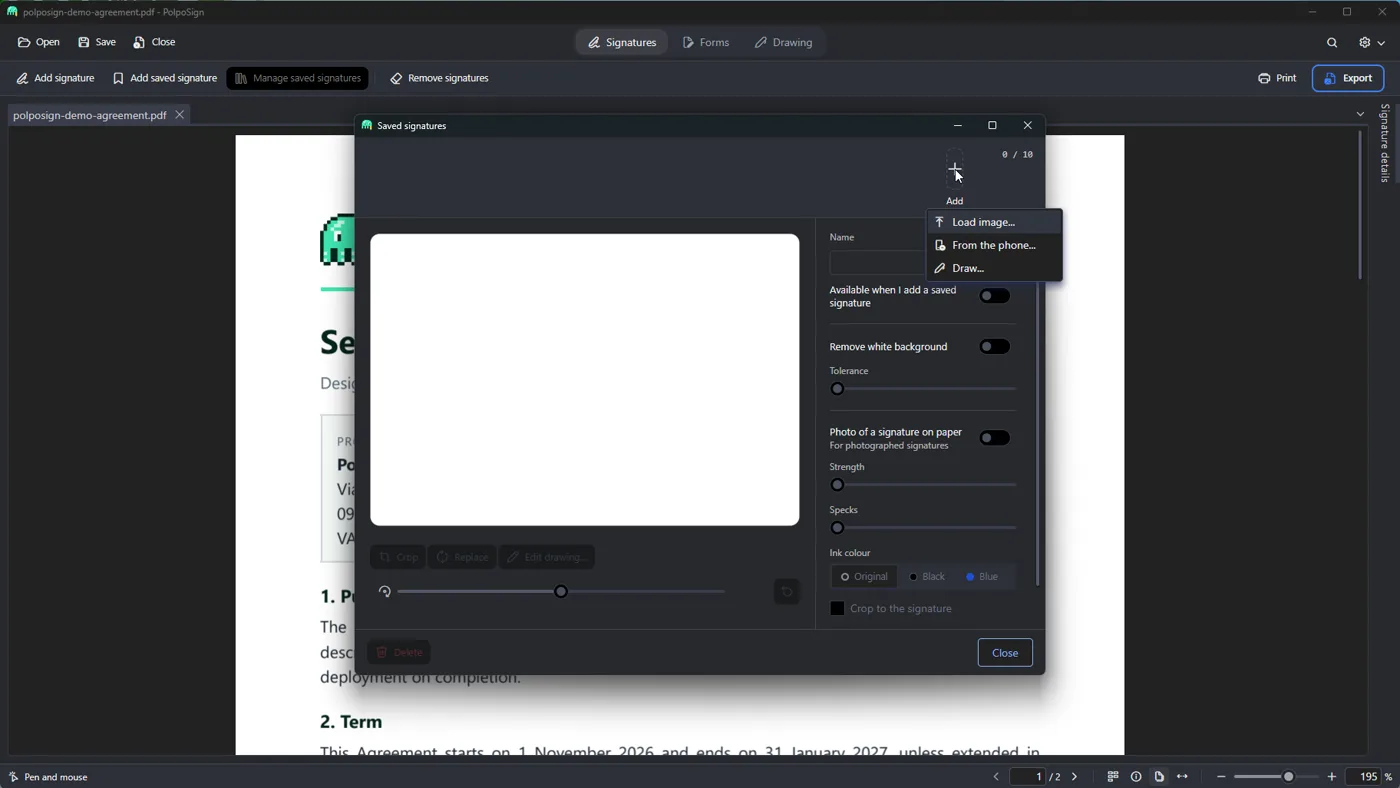Click the Print button with printer icon
This screenshot has height=788, width=1400.
pos(1277,78)
